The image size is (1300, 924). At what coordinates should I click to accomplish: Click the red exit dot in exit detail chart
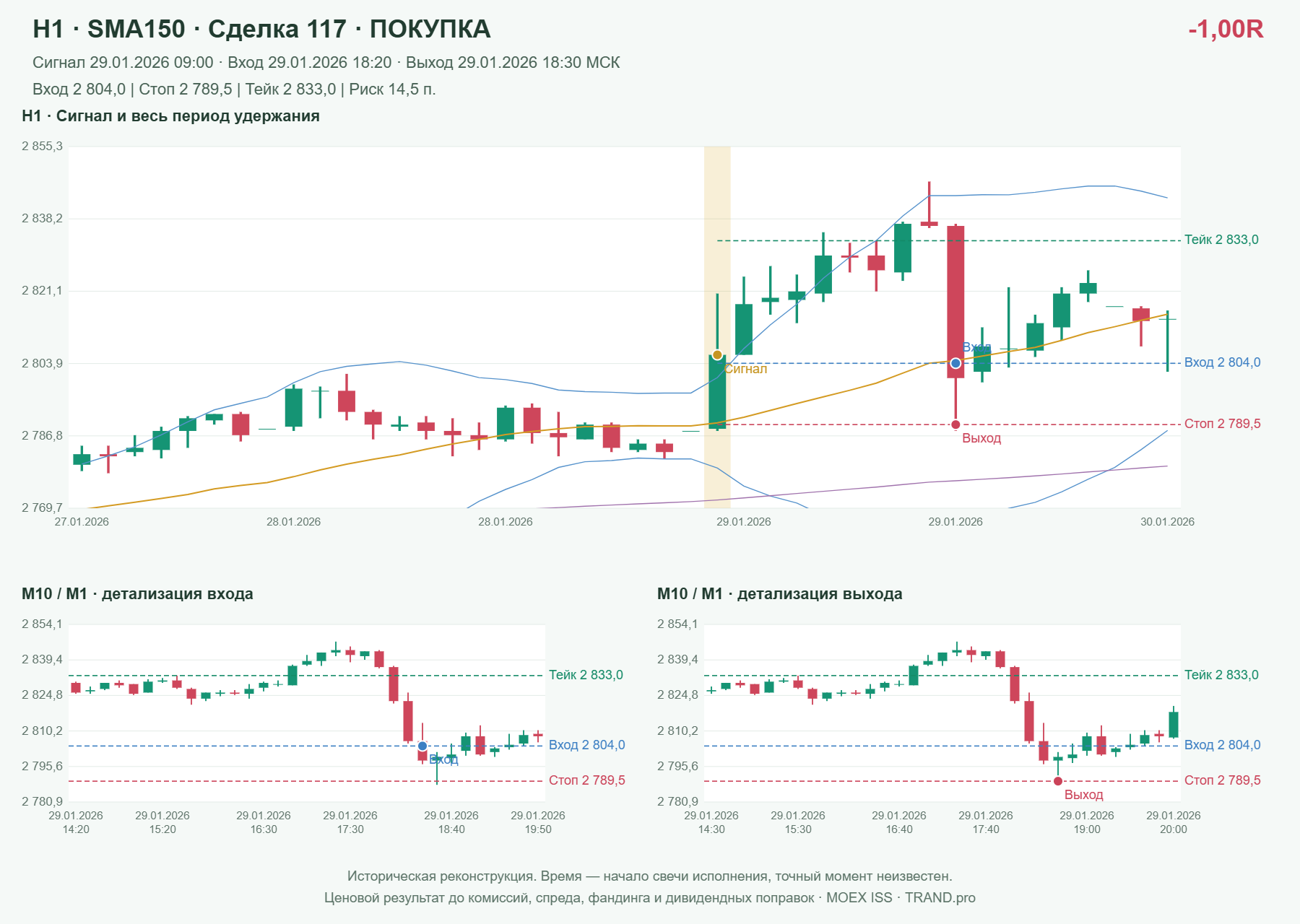click(x=1058, y=781)
